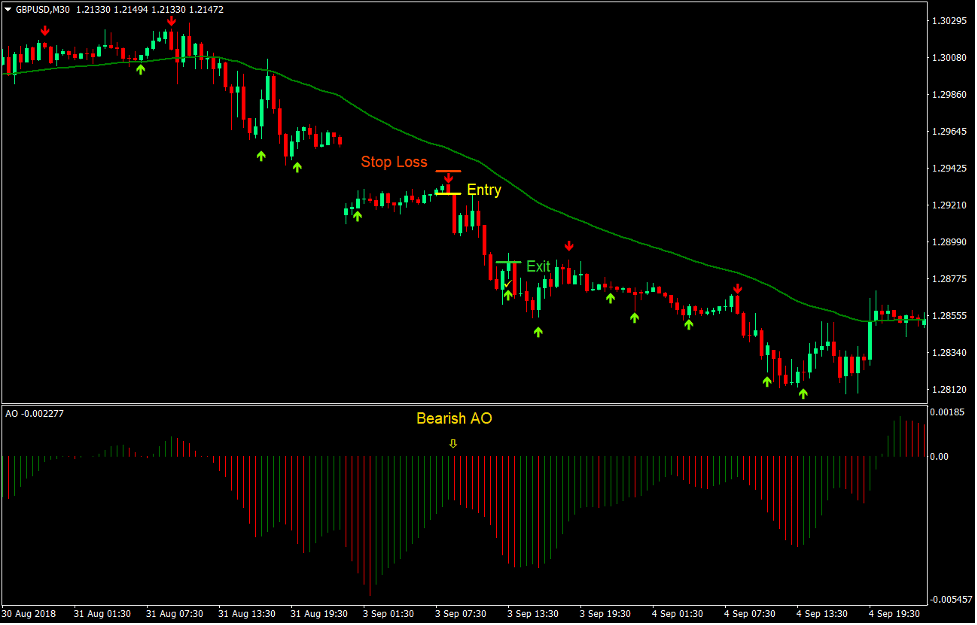Toggle visibility of the Stop Loss marker
Screen dimensions: 977x625
tap(448, 172)
